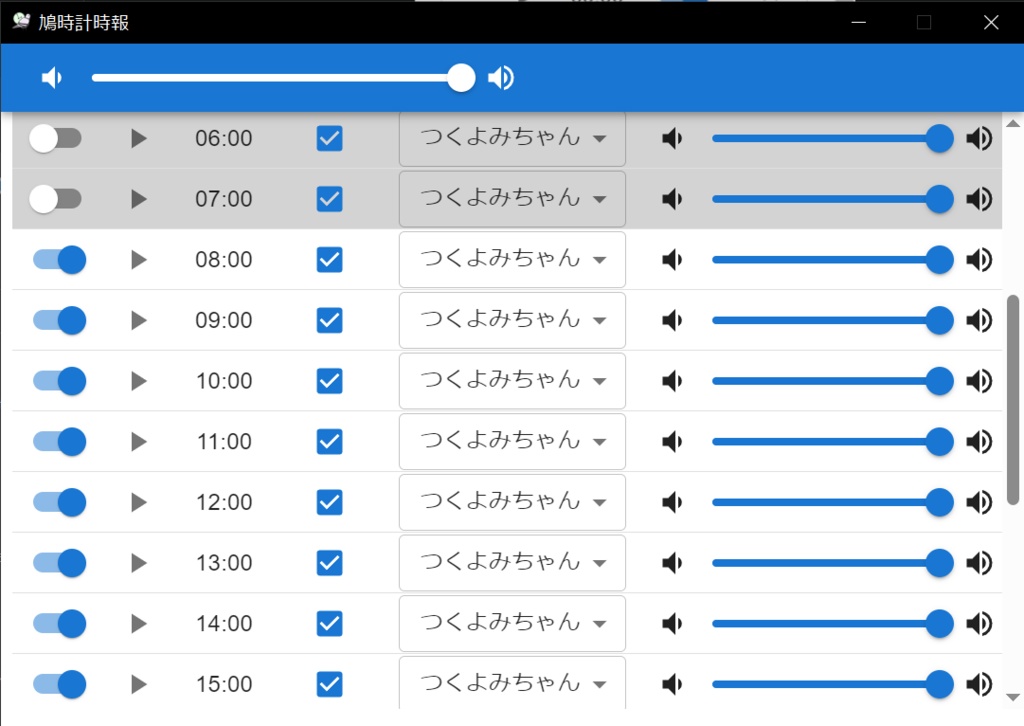Click the master volume slider handle
This screenshot has width=1024, height=726.
[461, 78]
